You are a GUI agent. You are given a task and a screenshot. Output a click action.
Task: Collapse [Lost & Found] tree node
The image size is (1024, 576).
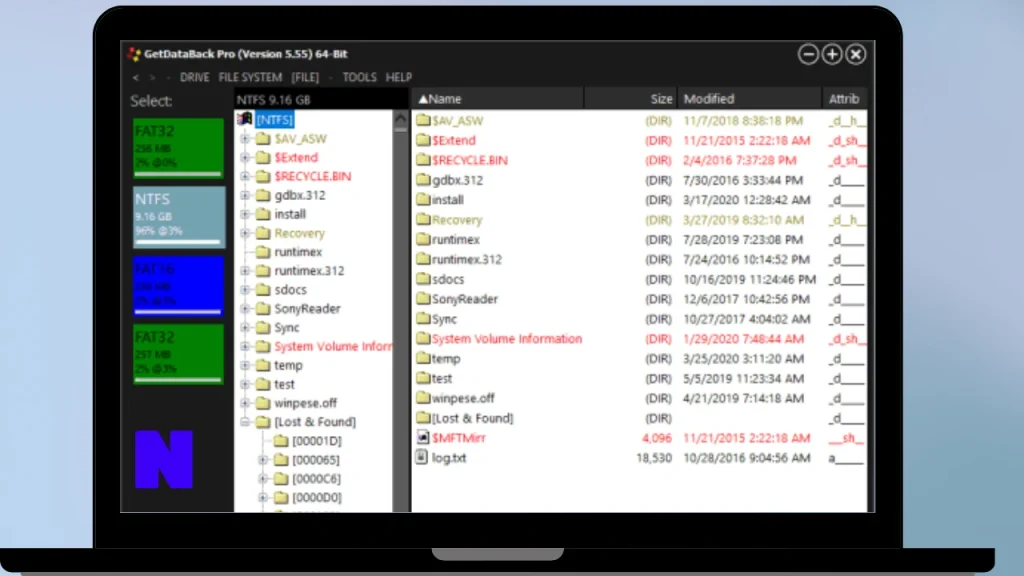[245, 422]
